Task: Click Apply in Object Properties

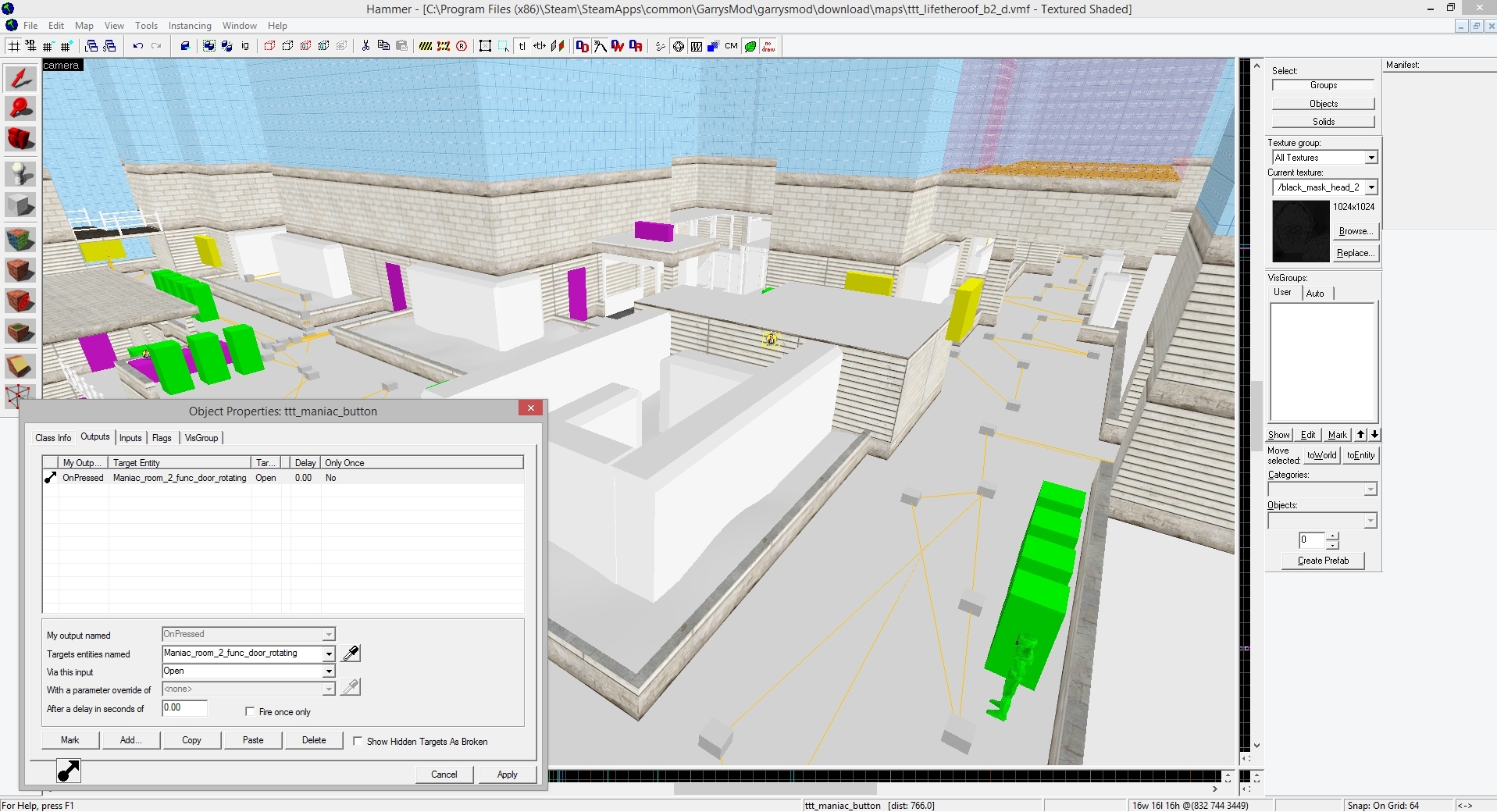Action: coord(508,775)
